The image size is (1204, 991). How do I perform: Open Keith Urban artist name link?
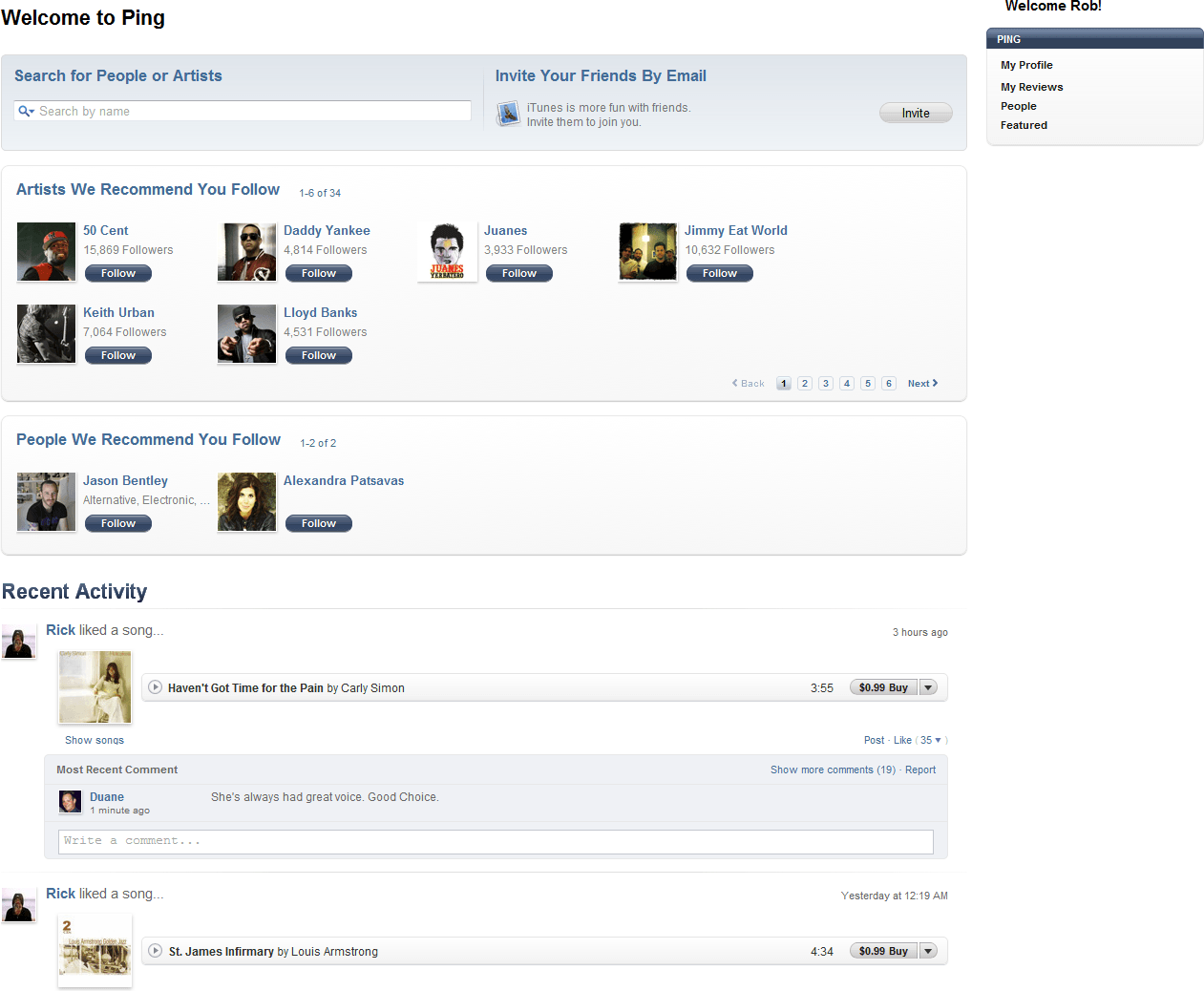pyautogui.click(x=118, y=312)
